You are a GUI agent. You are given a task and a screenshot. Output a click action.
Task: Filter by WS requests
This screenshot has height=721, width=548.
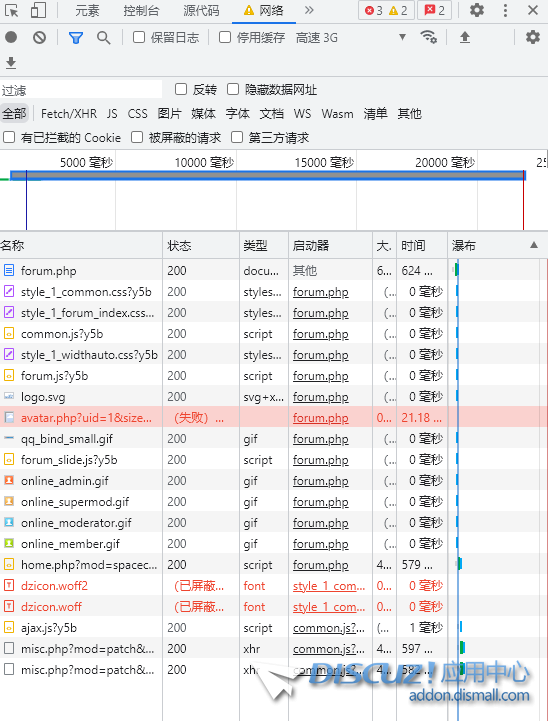[303, 114]
